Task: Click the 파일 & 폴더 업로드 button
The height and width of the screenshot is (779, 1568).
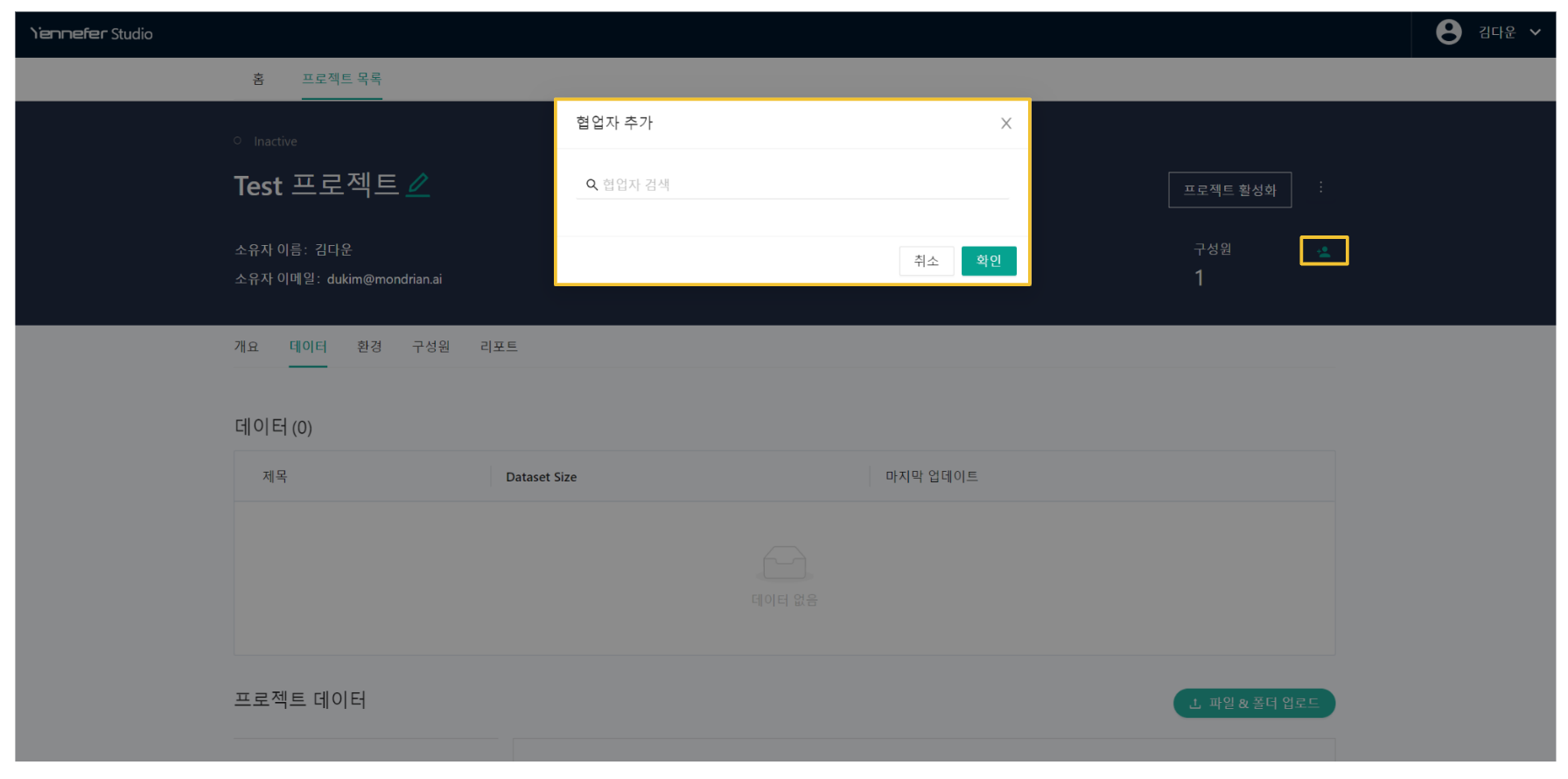Action: tap(1253, 703)
